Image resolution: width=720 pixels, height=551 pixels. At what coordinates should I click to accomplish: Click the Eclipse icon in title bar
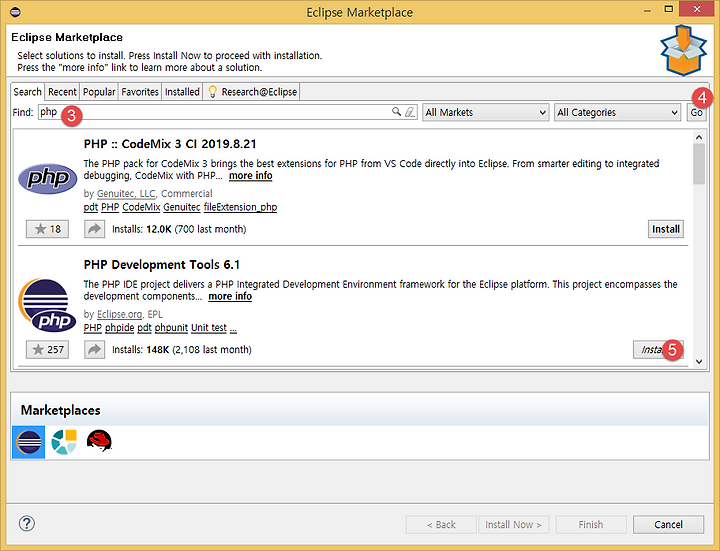15,12
